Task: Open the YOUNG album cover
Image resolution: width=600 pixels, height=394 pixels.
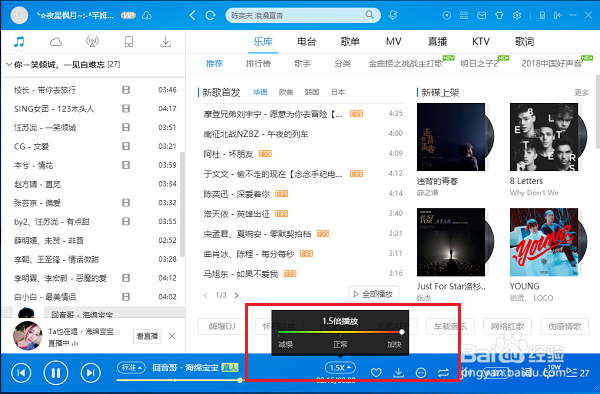Action: point(544,242)
